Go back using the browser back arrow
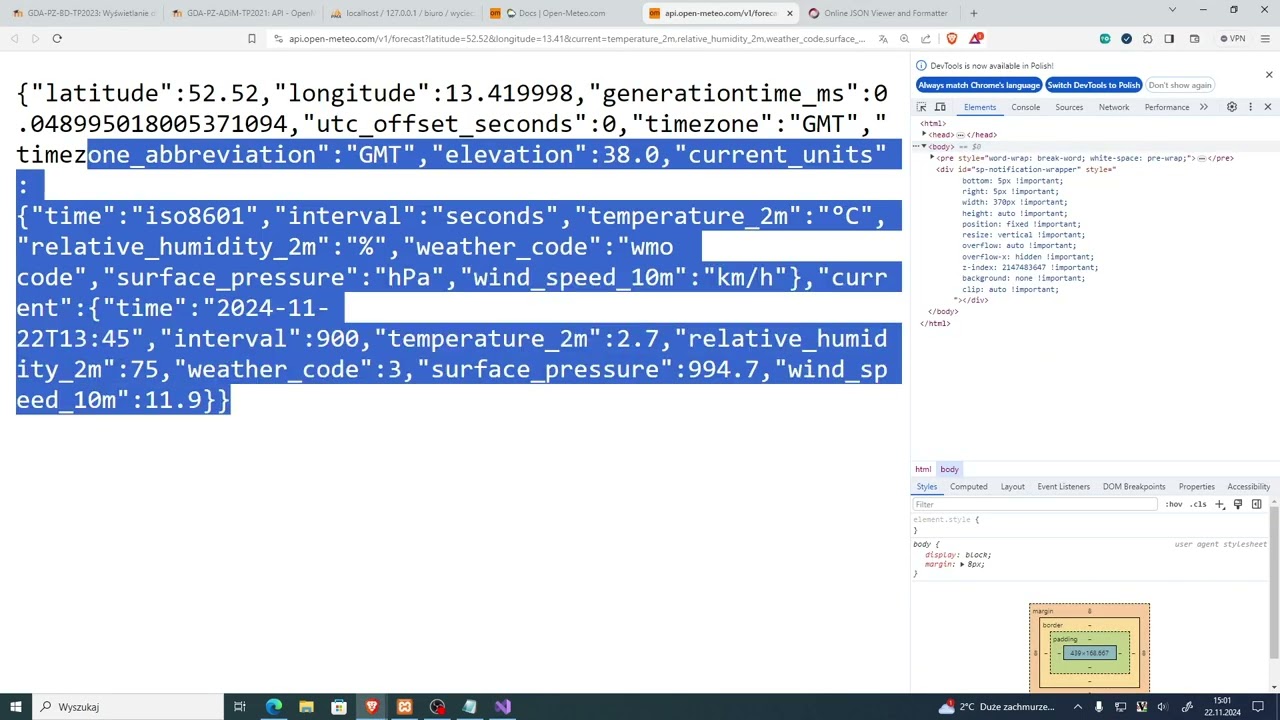The width and height of the screenshot is (1280, 720). pos(14,38)
